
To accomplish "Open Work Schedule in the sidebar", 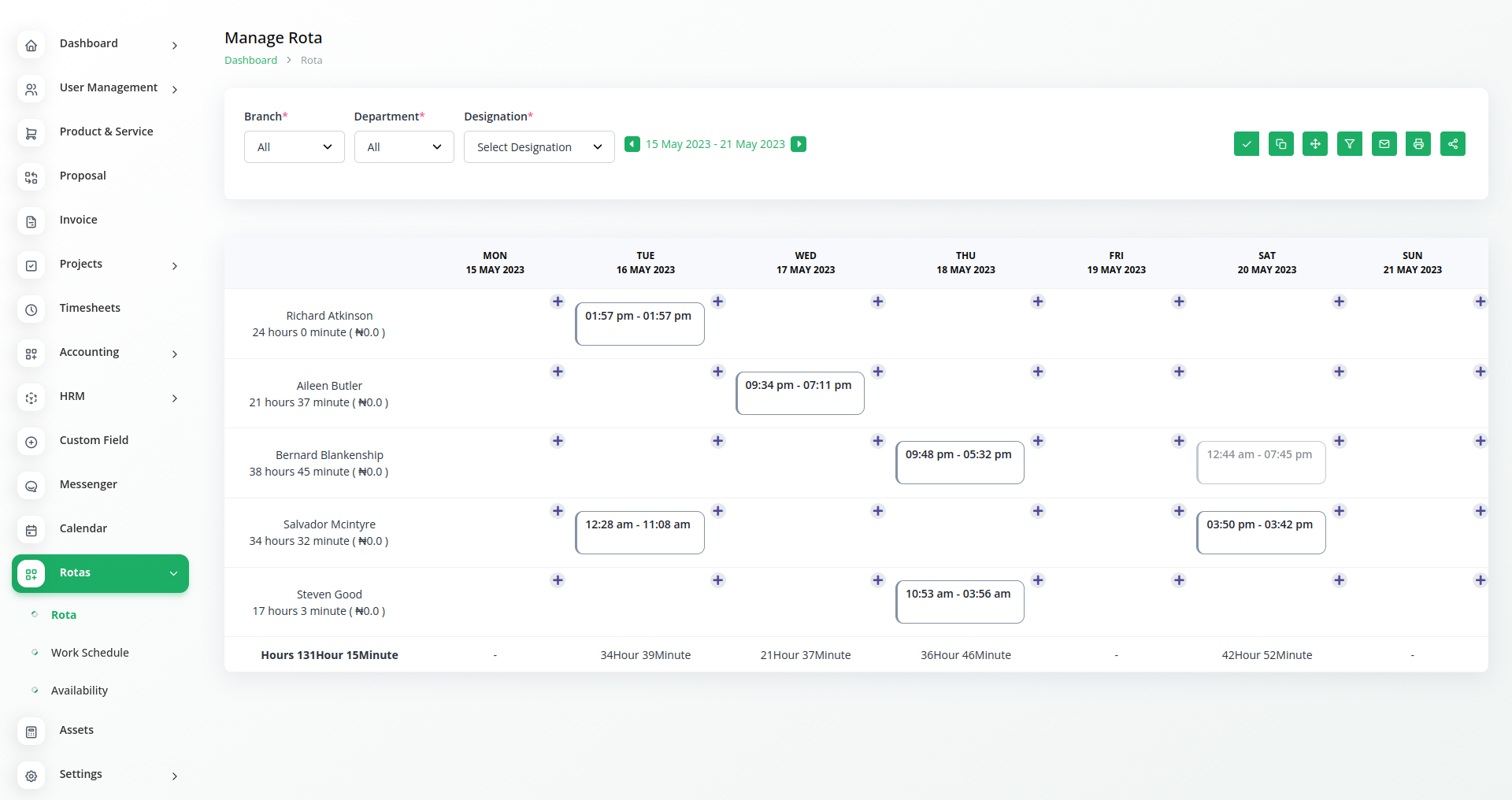I will coord(90,653).
